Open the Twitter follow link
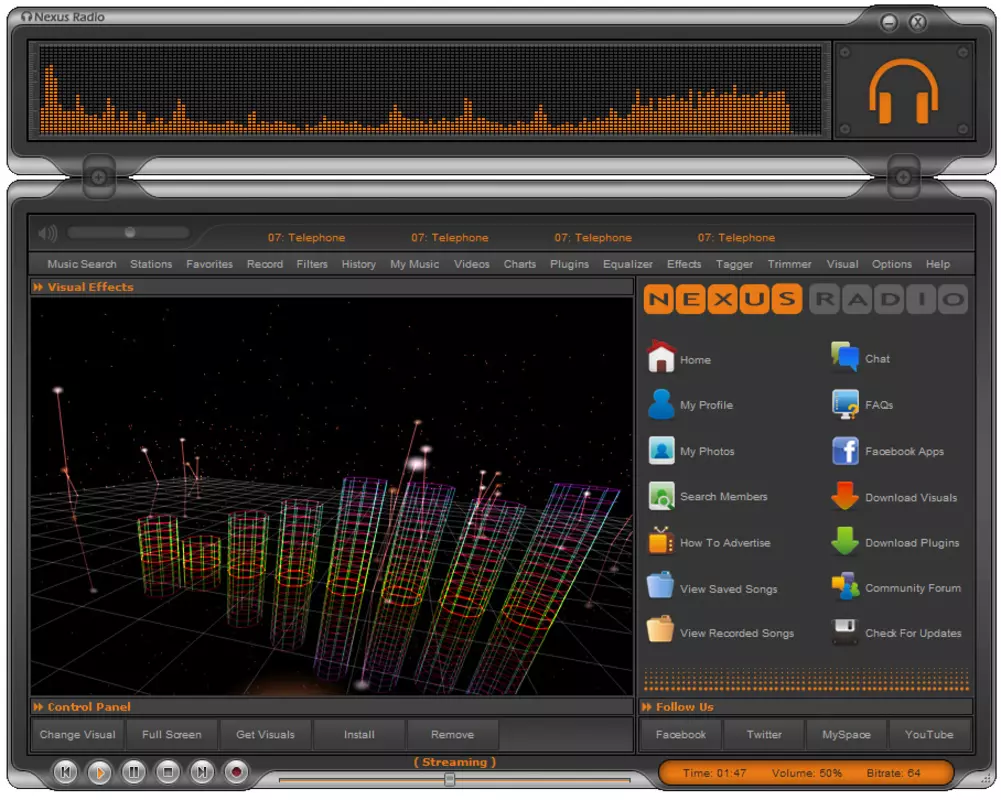 coord(764,734)
